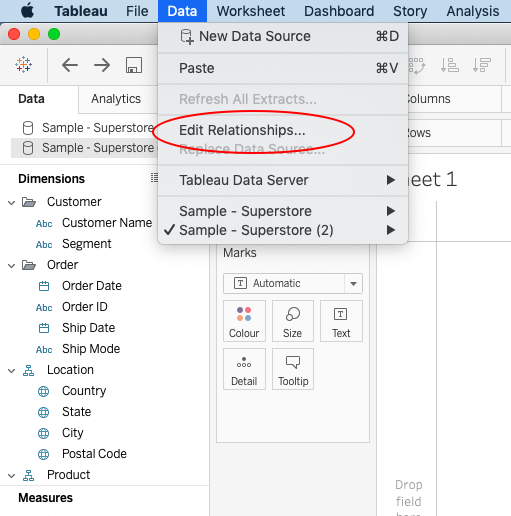
Task: Click the swap rows and columns icon
Action: 417,65
